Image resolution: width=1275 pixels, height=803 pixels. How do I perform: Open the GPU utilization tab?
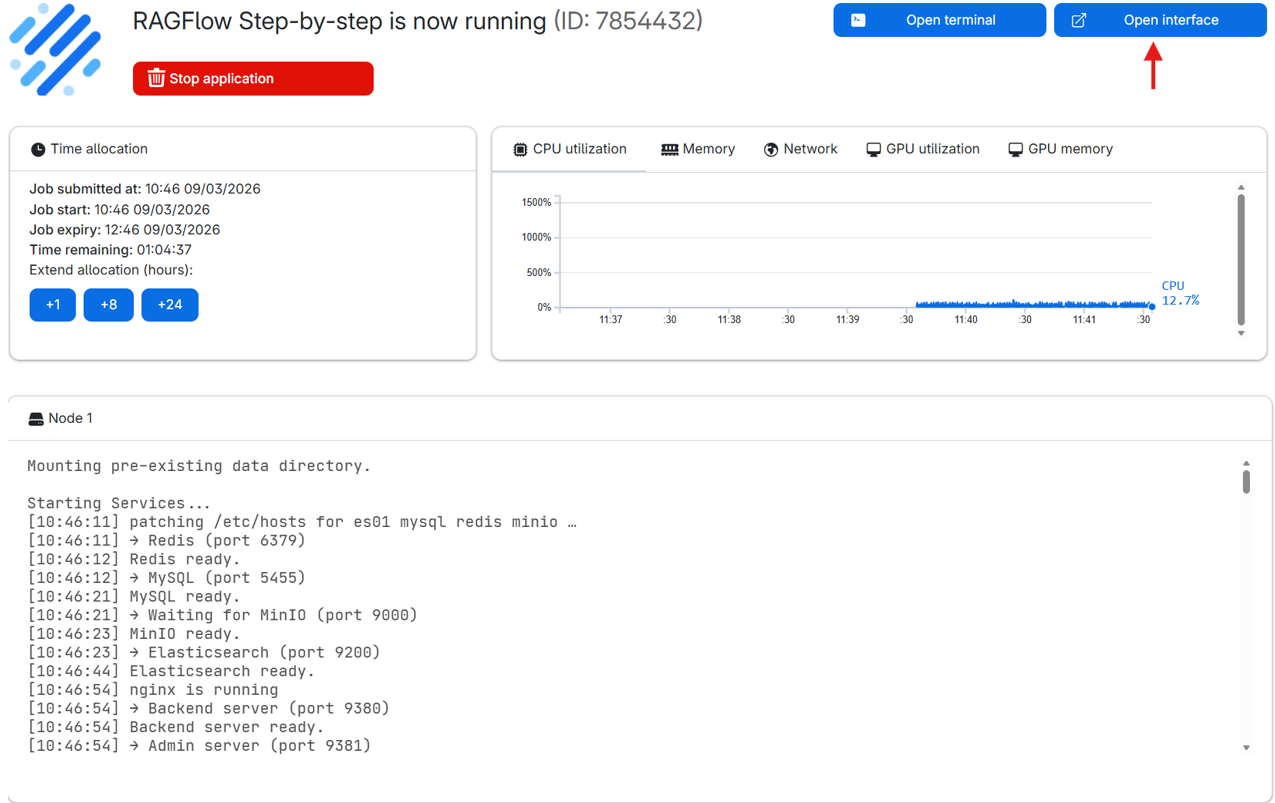922,149
